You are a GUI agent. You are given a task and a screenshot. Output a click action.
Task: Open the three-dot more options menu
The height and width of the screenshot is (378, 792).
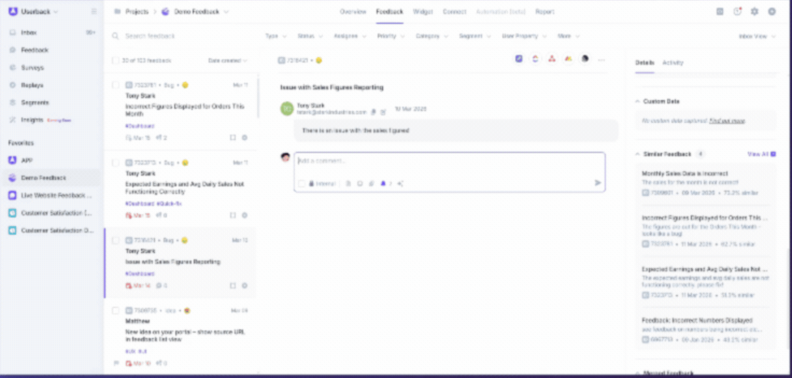601,60
